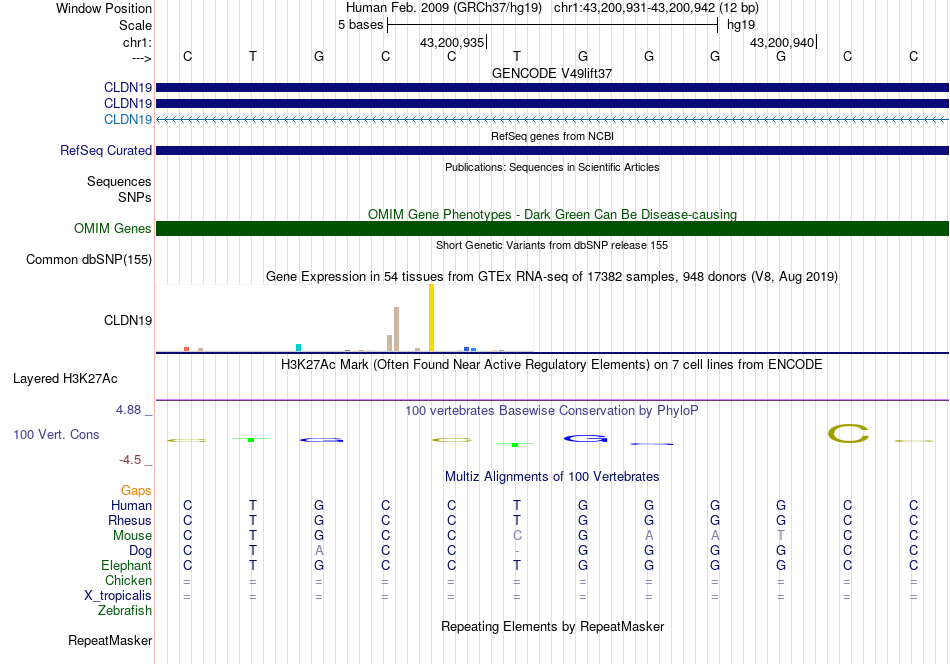Viewport: 950px width, 664px height.
Task: Click the CLDN19 label of the GTEx track
Action: [128, 320]
